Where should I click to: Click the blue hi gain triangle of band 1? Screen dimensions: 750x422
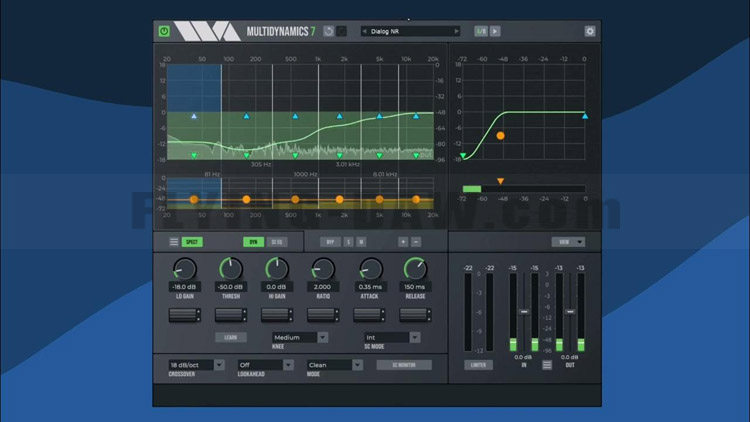click(194, 116)
